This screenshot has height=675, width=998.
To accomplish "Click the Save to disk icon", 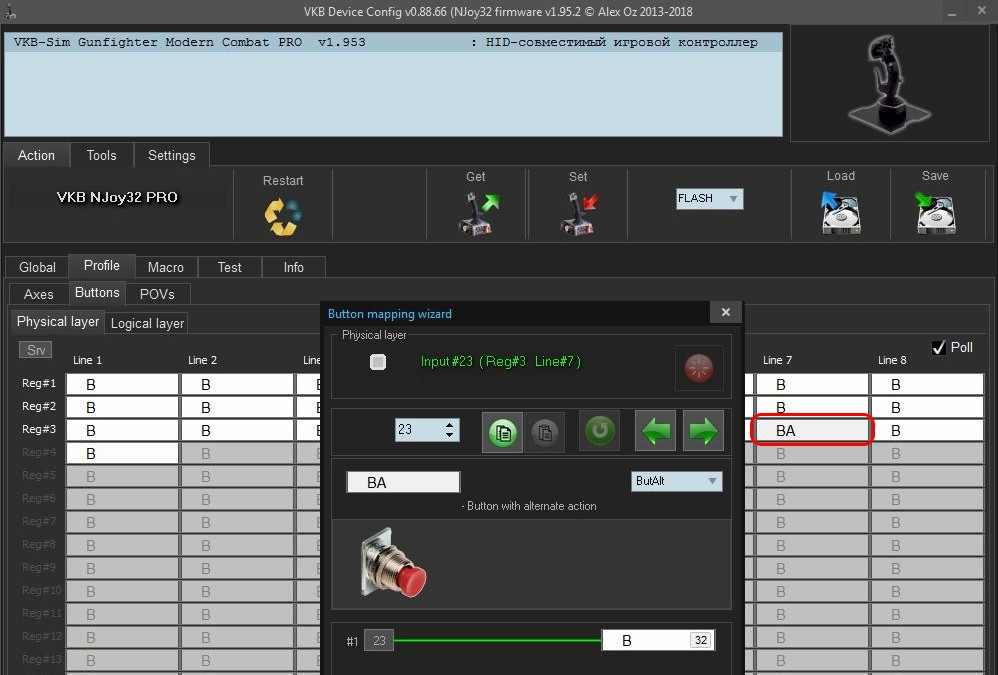I will pos(935,212).
